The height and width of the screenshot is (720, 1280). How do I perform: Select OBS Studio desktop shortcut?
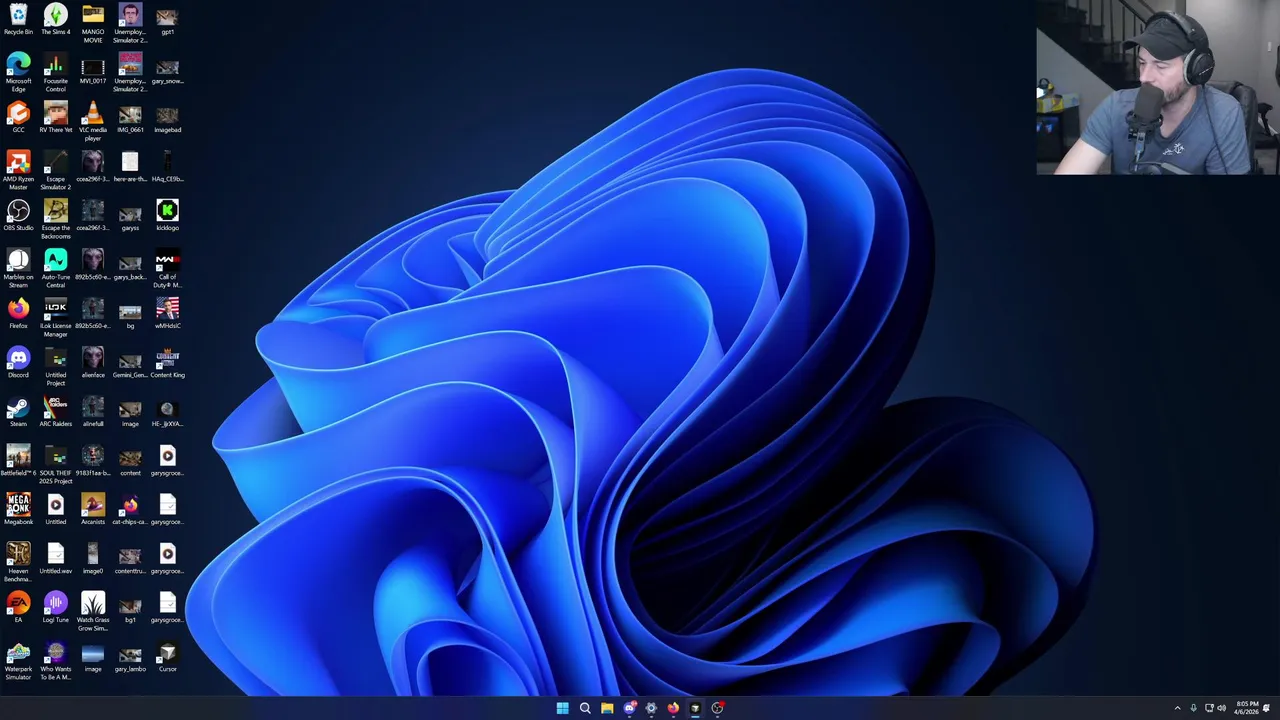point(18,216)
